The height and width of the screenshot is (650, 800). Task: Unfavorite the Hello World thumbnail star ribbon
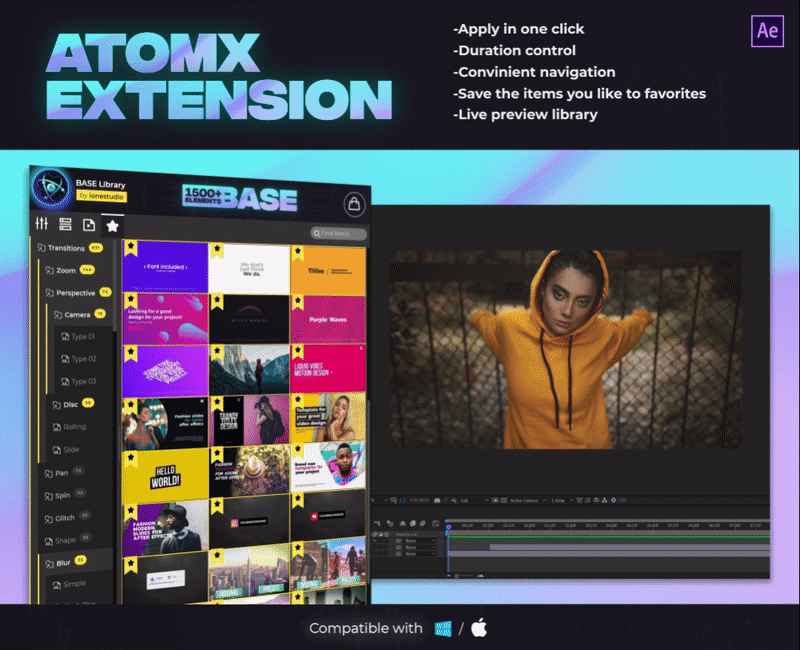click(130, 456)
